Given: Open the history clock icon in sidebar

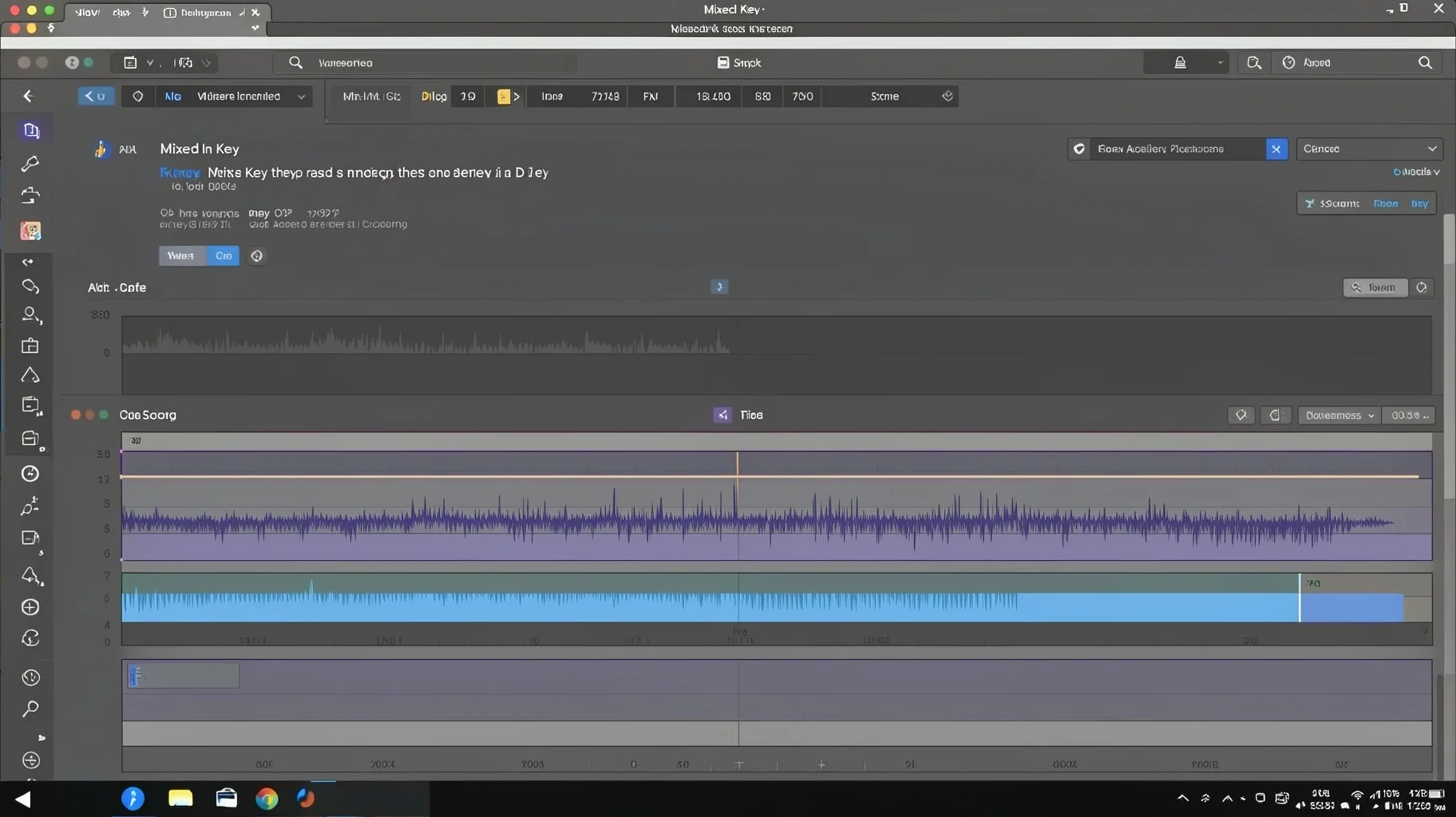Looking at the screenshot, I should pos(30,677).
